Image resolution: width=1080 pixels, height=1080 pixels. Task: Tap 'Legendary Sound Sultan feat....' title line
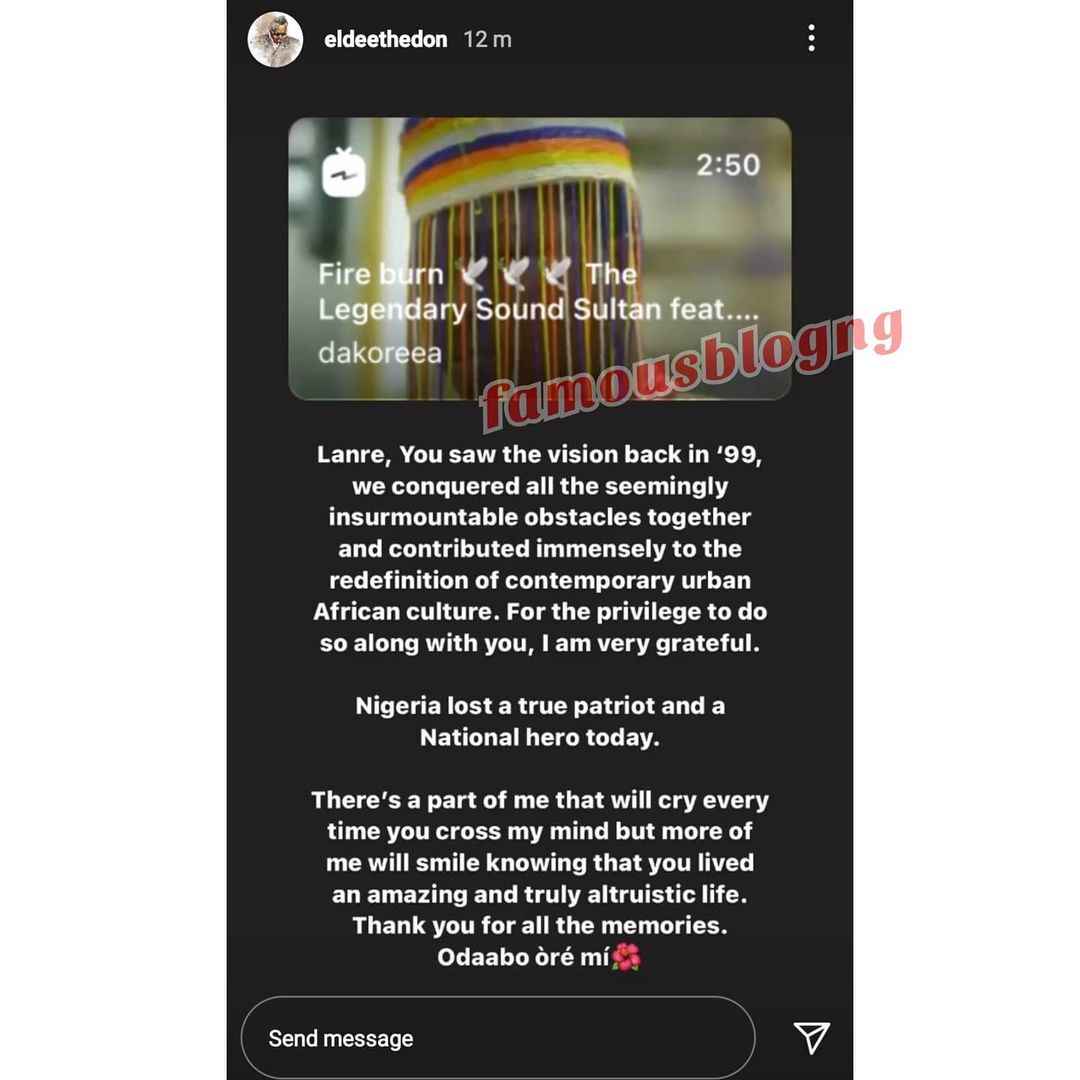pos(538,309)
